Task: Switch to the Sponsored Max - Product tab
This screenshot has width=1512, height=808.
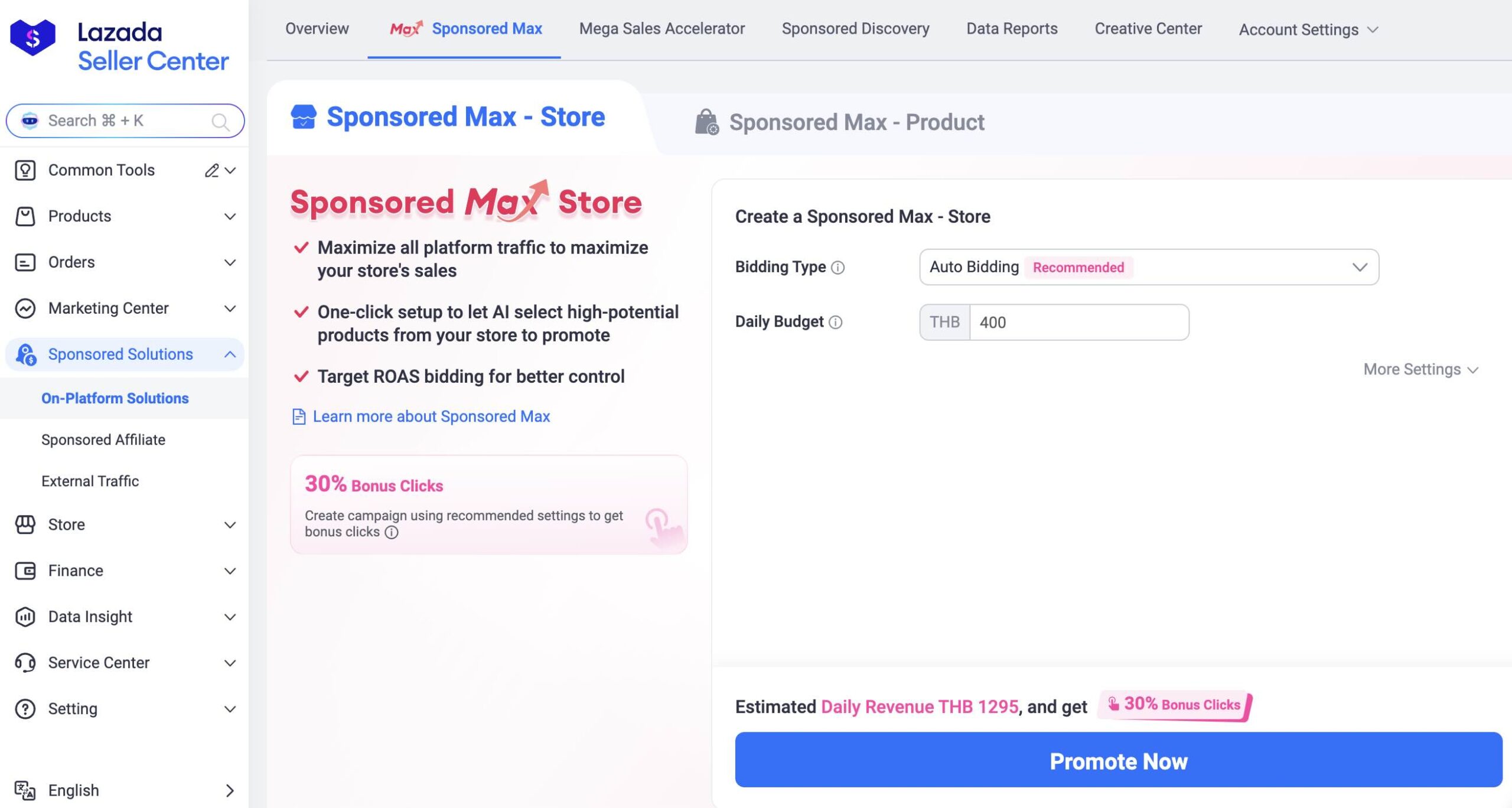Action: pyautogui.click(x=839, y=122)
